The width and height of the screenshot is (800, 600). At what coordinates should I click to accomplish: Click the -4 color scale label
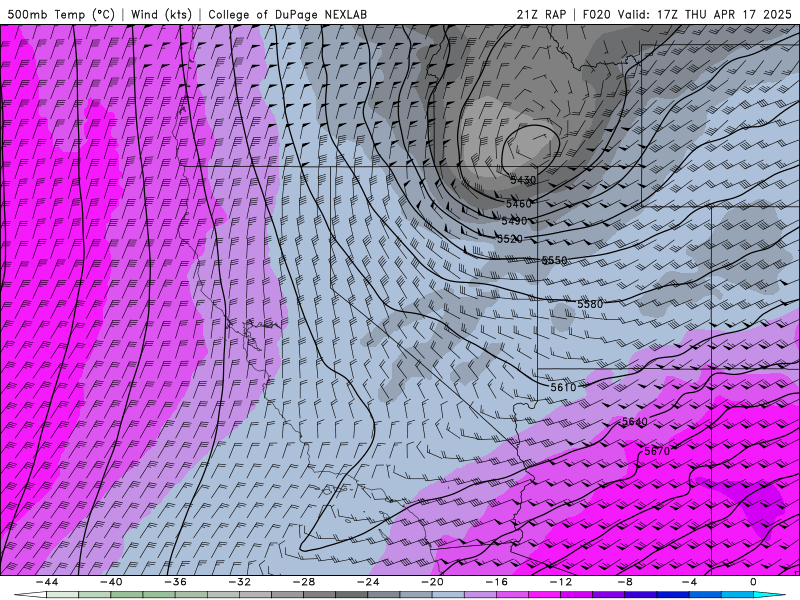tap(690, 582)
